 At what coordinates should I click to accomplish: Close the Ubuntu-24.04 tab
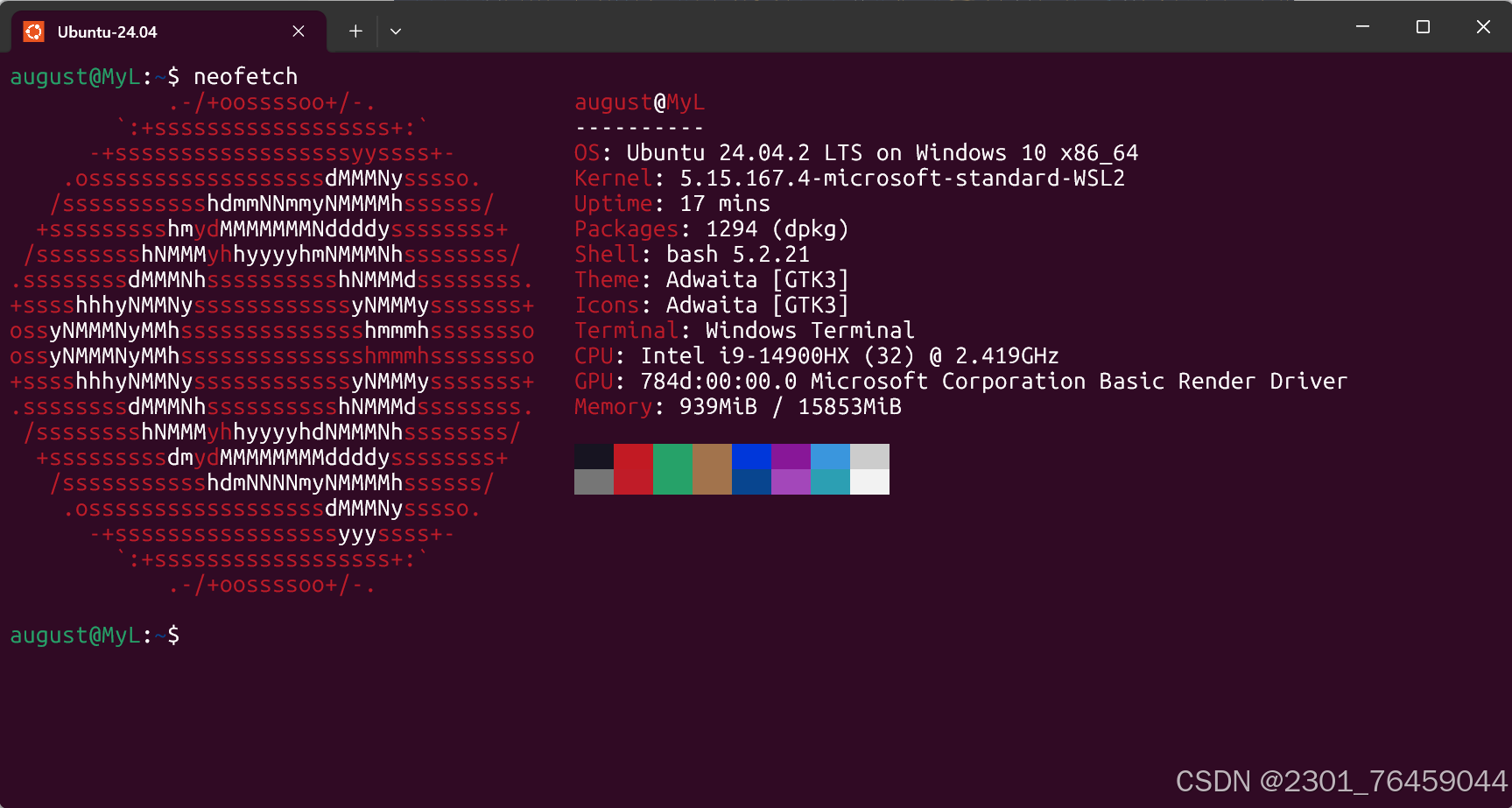pyautogui.click(x=298, y=31)
